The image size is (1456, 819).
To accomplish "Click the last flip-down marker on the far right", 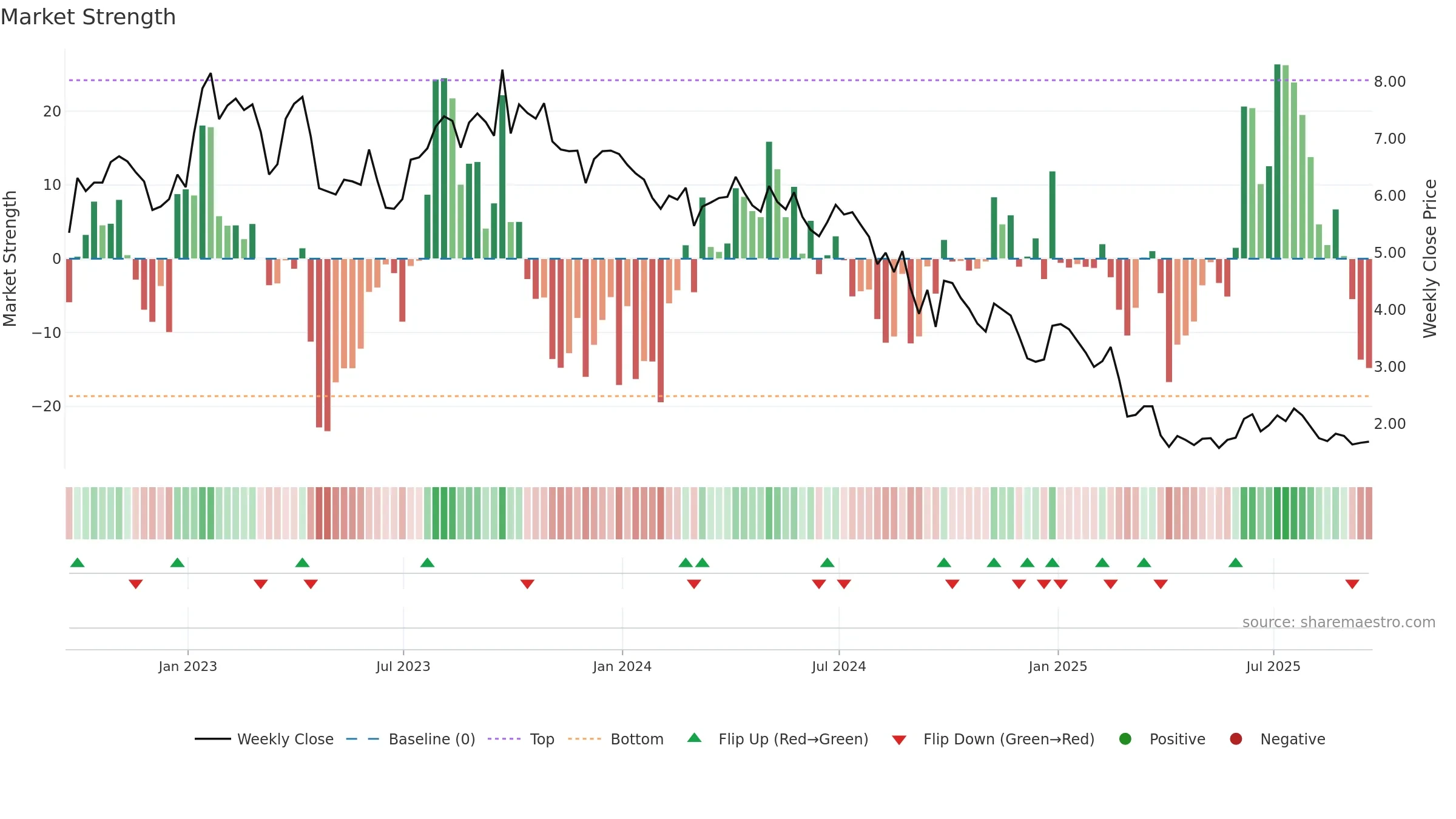I will tap(1352, 584).
